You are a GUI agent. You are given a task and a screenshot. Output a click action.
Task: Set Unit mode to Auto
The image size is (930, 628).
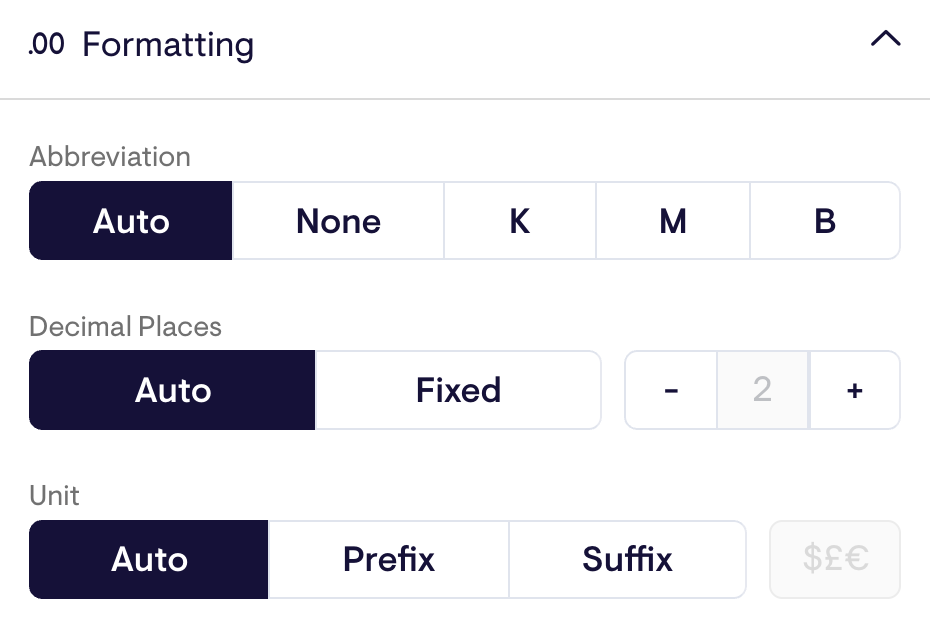[x=148, y=559]
